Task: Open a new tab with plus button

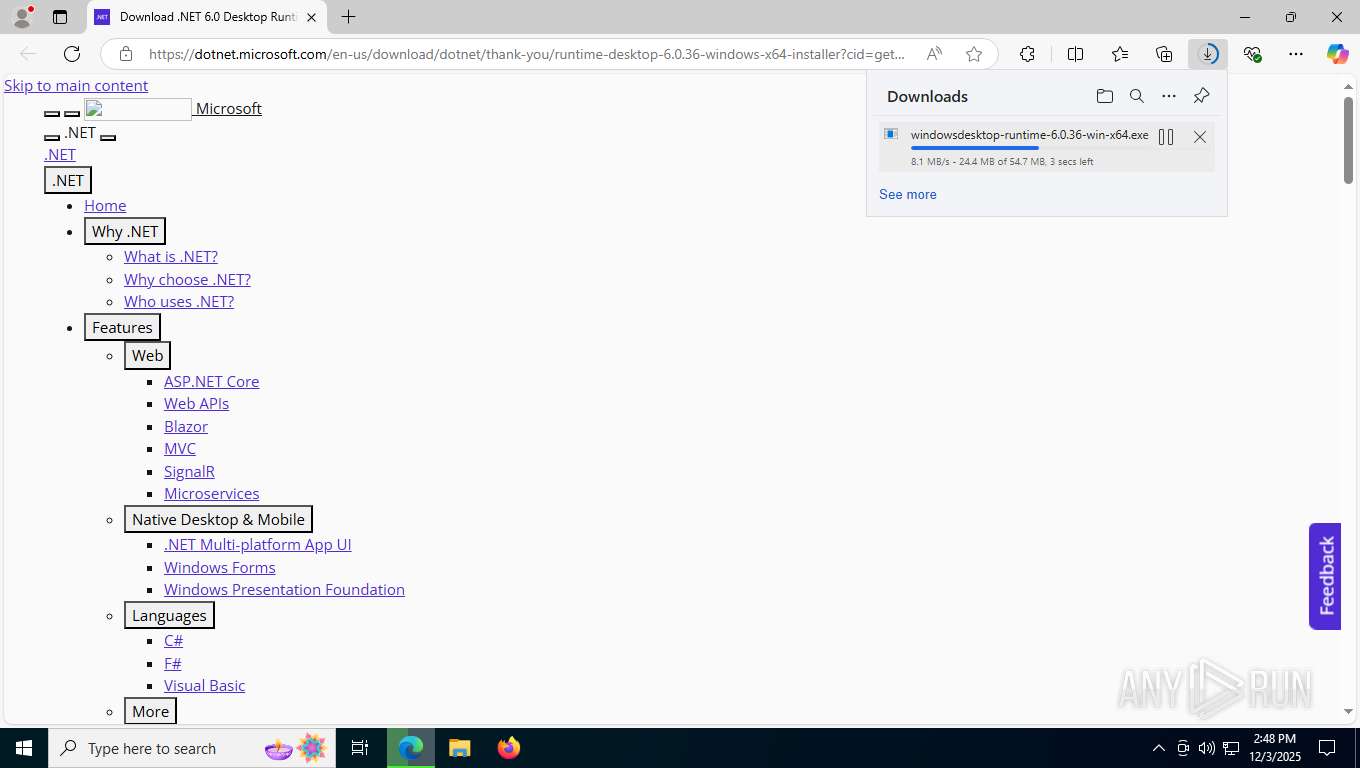Action: click(x=348, y=17)
